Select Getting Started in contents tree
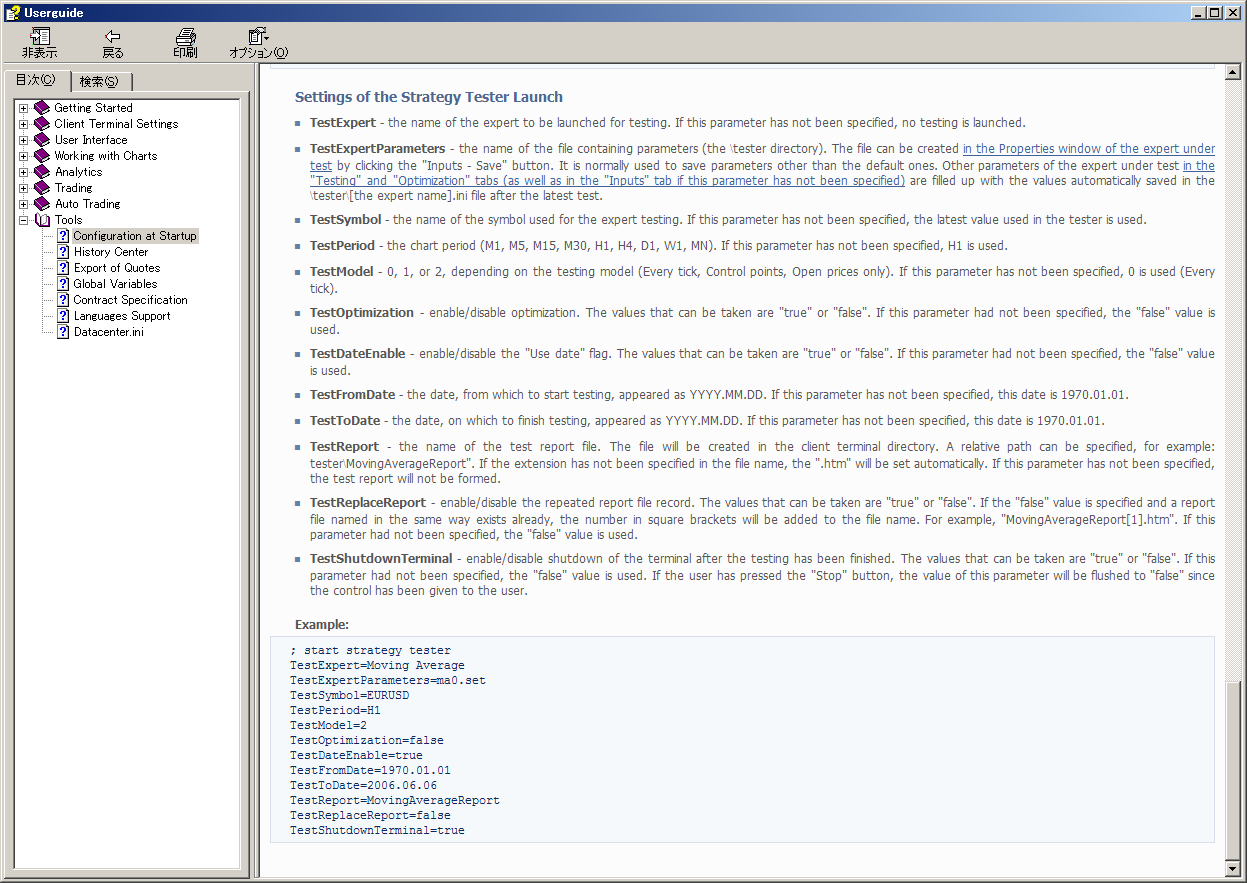The height and width of the screenshot is (883, 1247). point(93,108)
